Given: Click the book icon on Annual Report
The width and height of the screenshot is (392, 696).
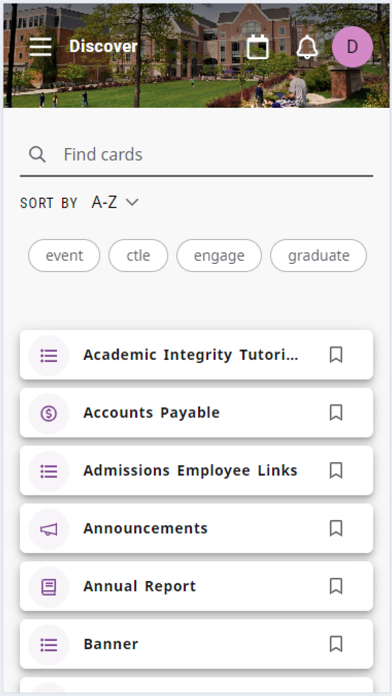Looking at the screenshot, I should pyautogui.click(x=49, y=587).
